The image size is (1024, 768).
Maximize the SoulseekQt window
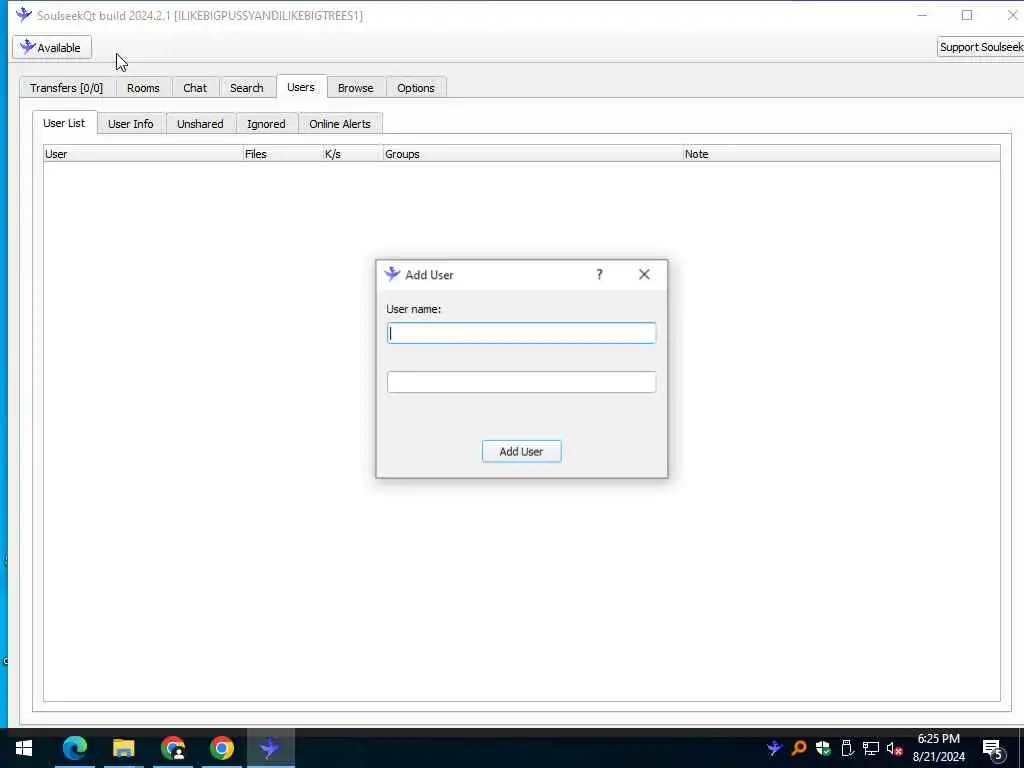pyautogui.click(x=967, y=14)
